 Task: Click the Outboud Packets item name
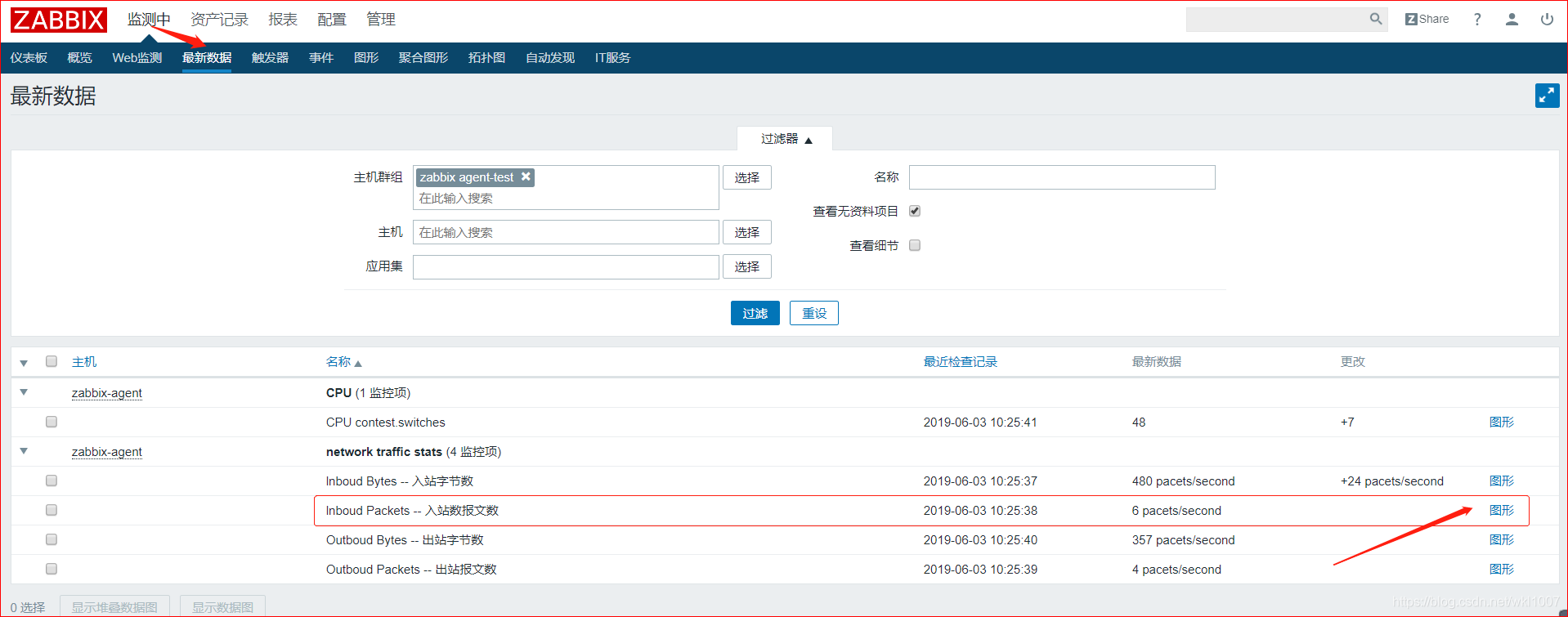(x=411, y=570)
